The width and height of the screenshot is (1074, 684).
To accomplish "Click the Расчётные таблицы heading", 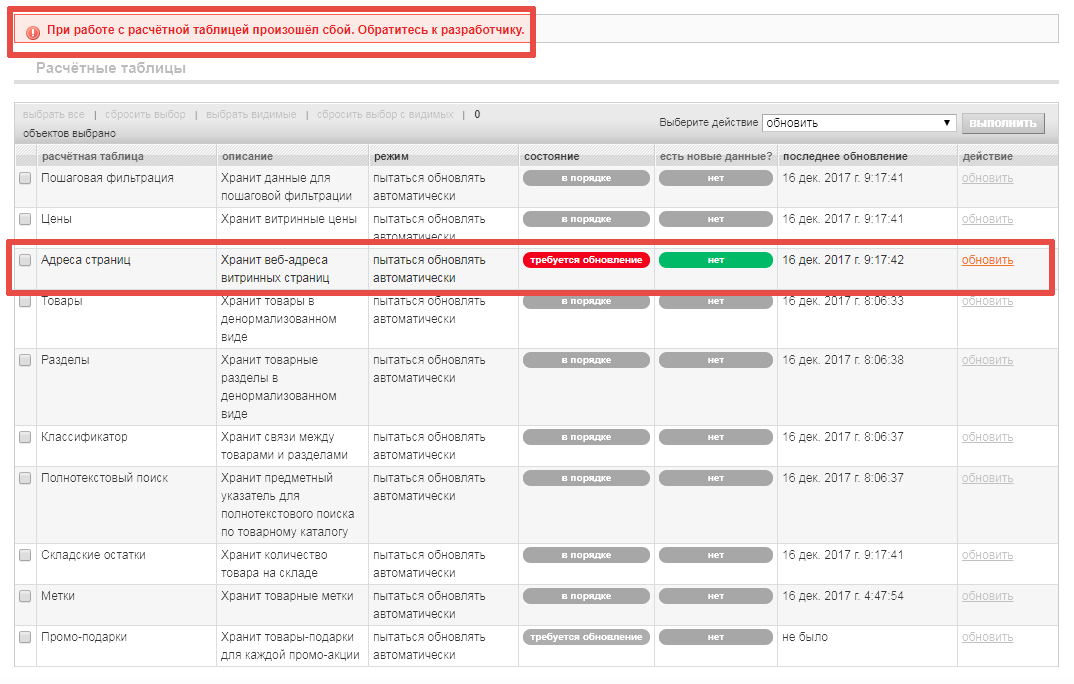I will (111, 68).
